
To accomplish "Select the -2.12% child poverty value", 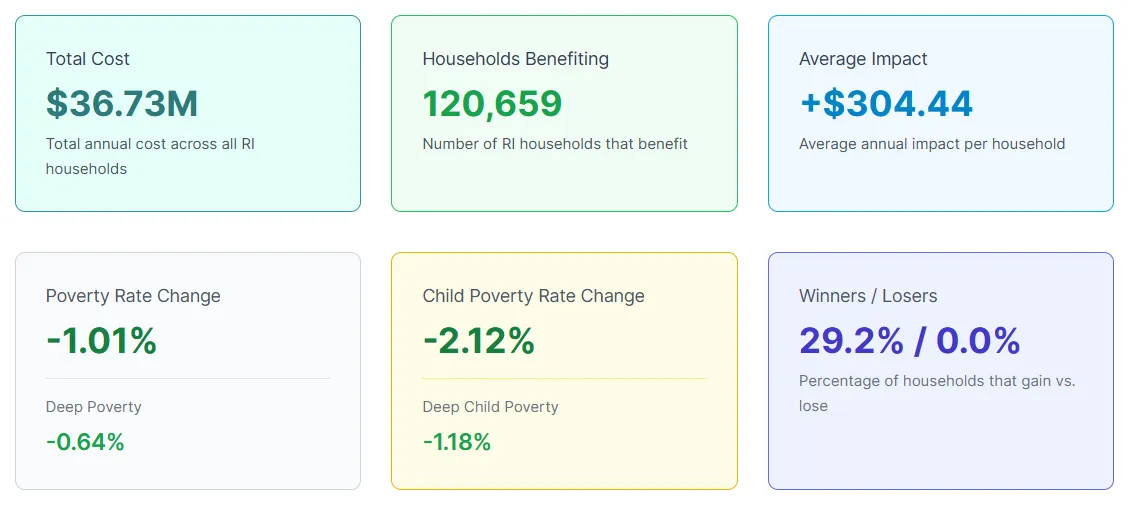I will (478, 341).
